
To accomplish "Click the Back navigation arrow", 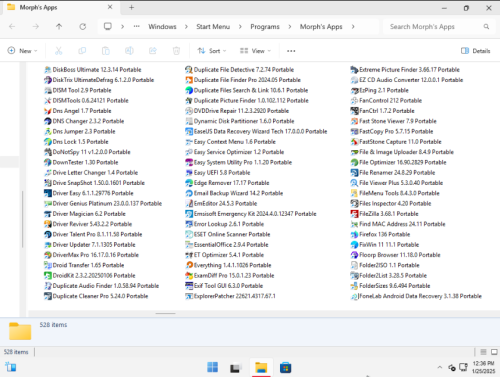I will tap(12, 26).
